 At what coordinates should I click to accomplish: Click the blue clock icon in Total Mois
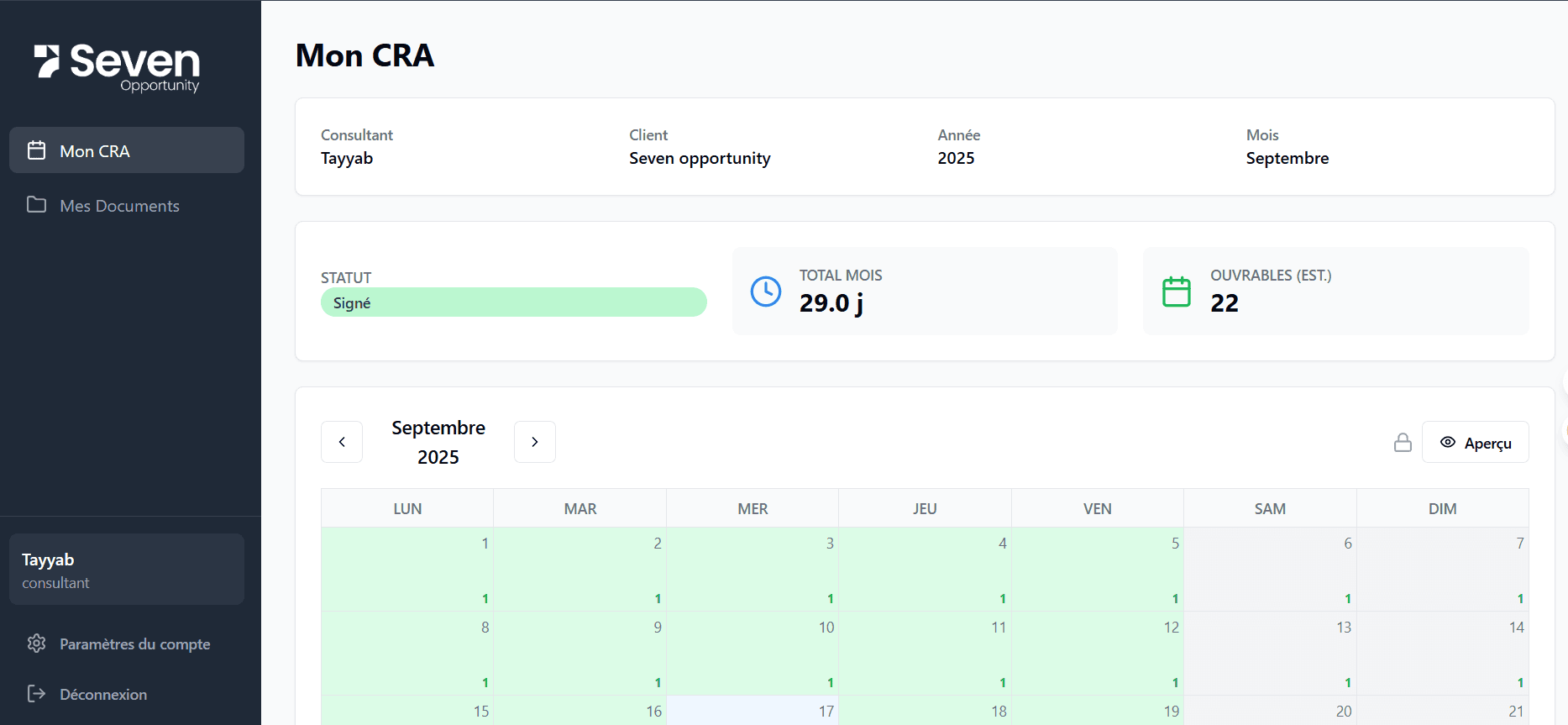click(x=765, y=292)
